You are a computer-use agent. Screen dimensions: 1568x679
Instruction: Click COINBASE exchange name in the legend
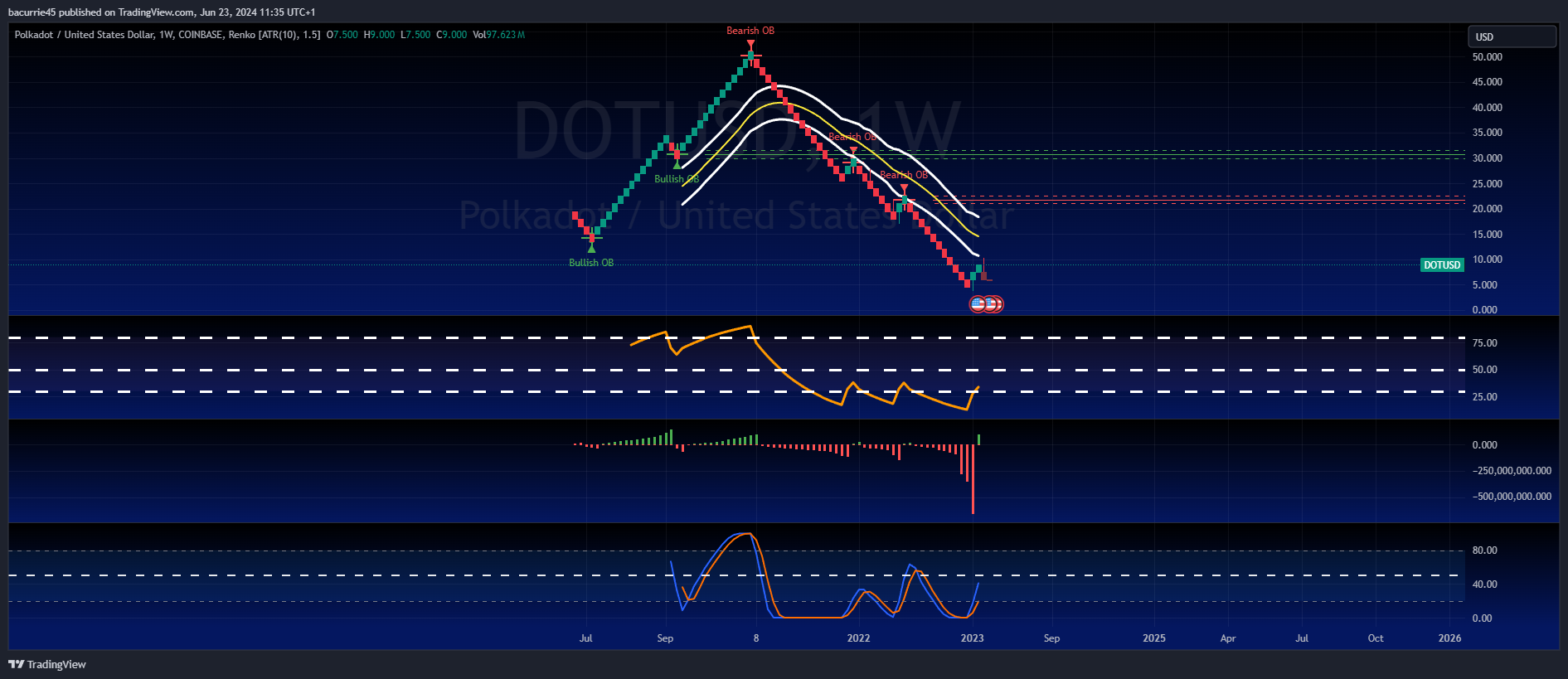click(201, 35)
